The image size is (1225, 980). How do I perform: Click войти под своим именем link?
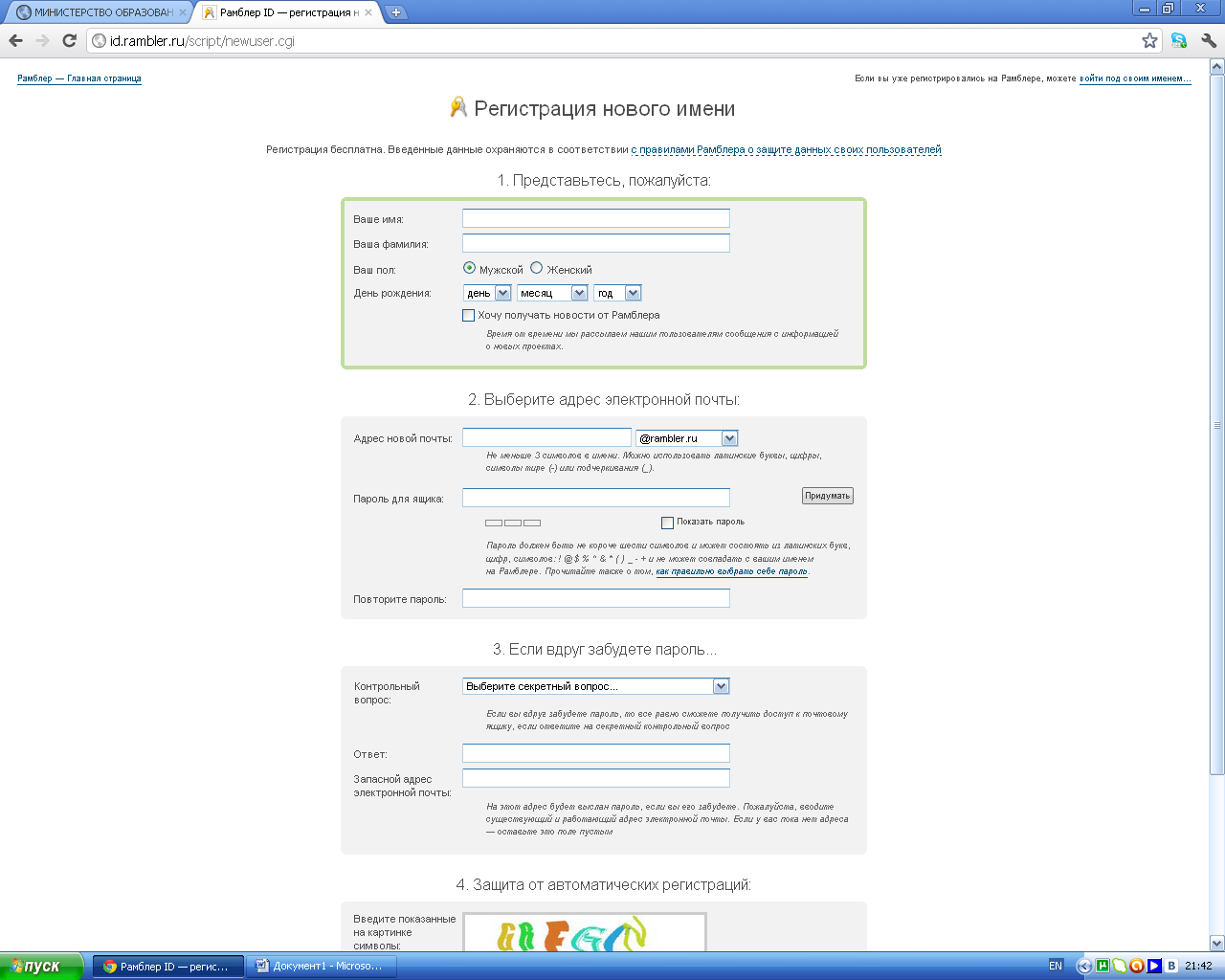click(x=1135, y=78)
